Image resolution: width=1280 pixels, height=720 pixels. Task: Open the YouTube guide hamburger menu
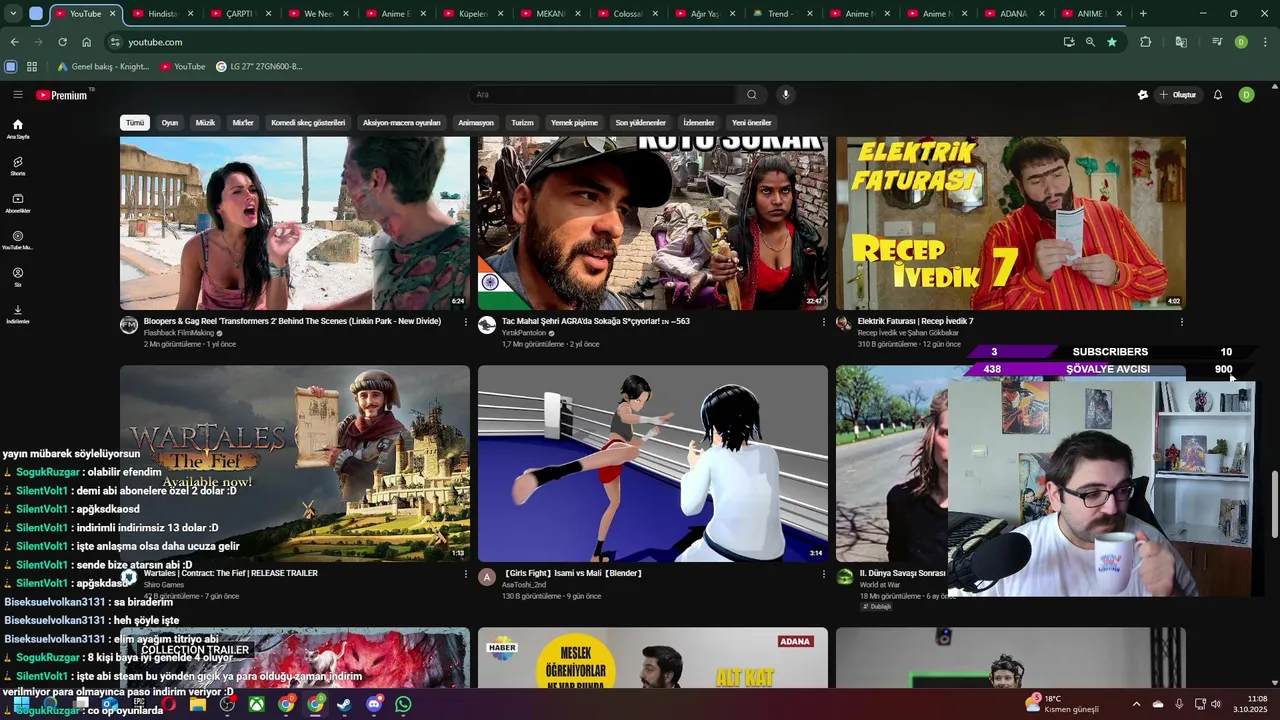(x=17, y=95)
